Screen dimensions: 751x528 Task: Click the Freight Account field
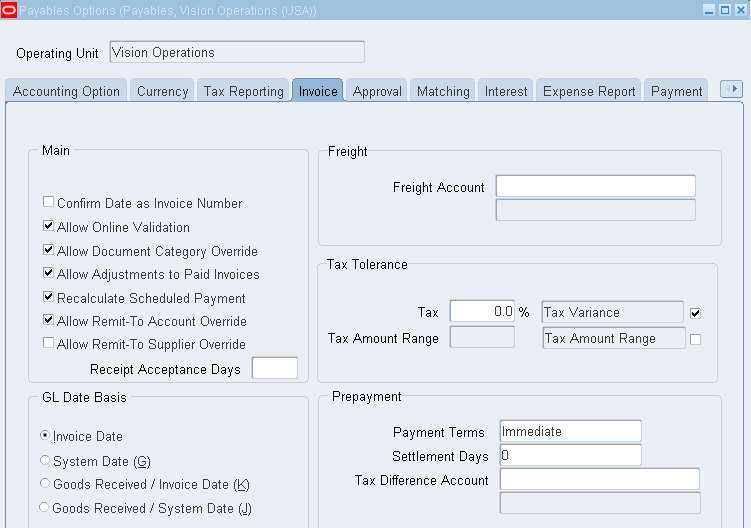coord(595,187)
